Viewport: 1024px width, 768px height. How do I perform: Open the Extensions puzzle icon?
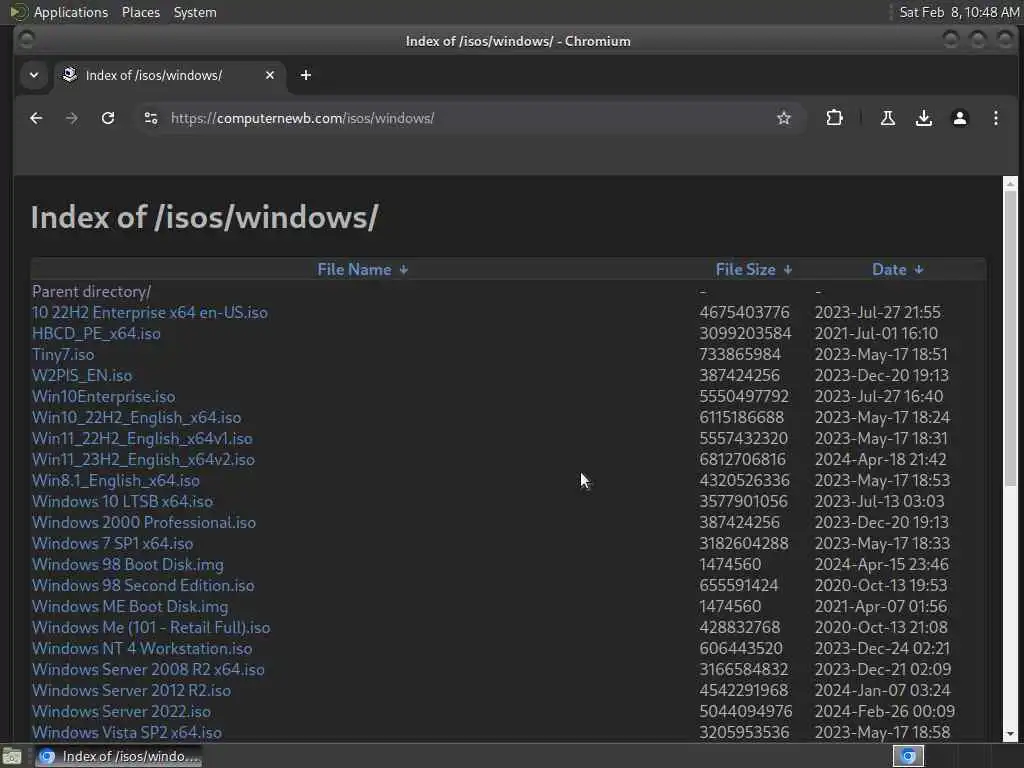[x=834, y=118]
